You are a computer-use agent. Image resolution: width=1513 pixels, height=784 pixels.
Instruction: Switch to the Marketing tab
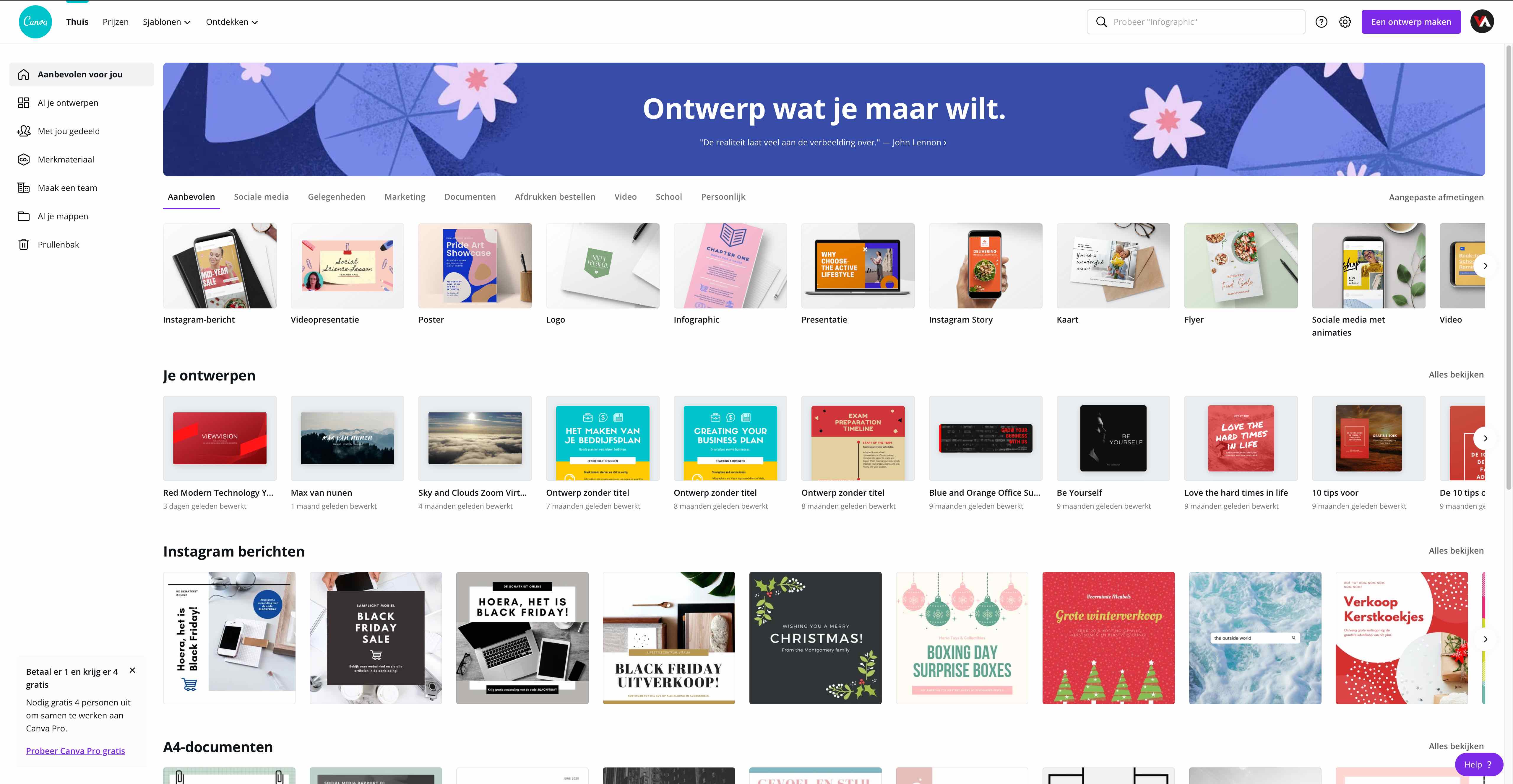(x=405, y=197)
